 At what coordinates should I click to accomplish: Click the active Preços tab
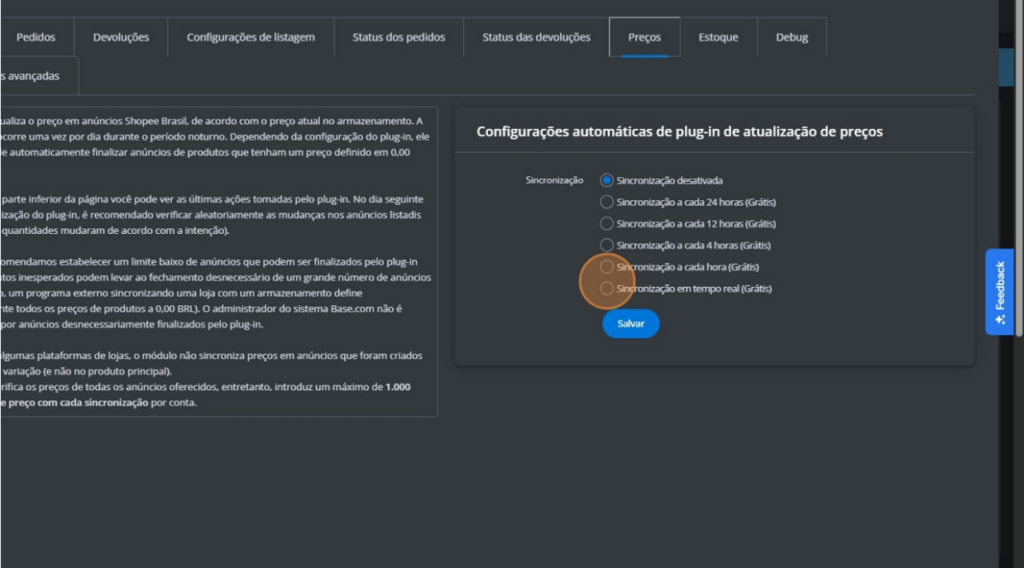point(644,38)
